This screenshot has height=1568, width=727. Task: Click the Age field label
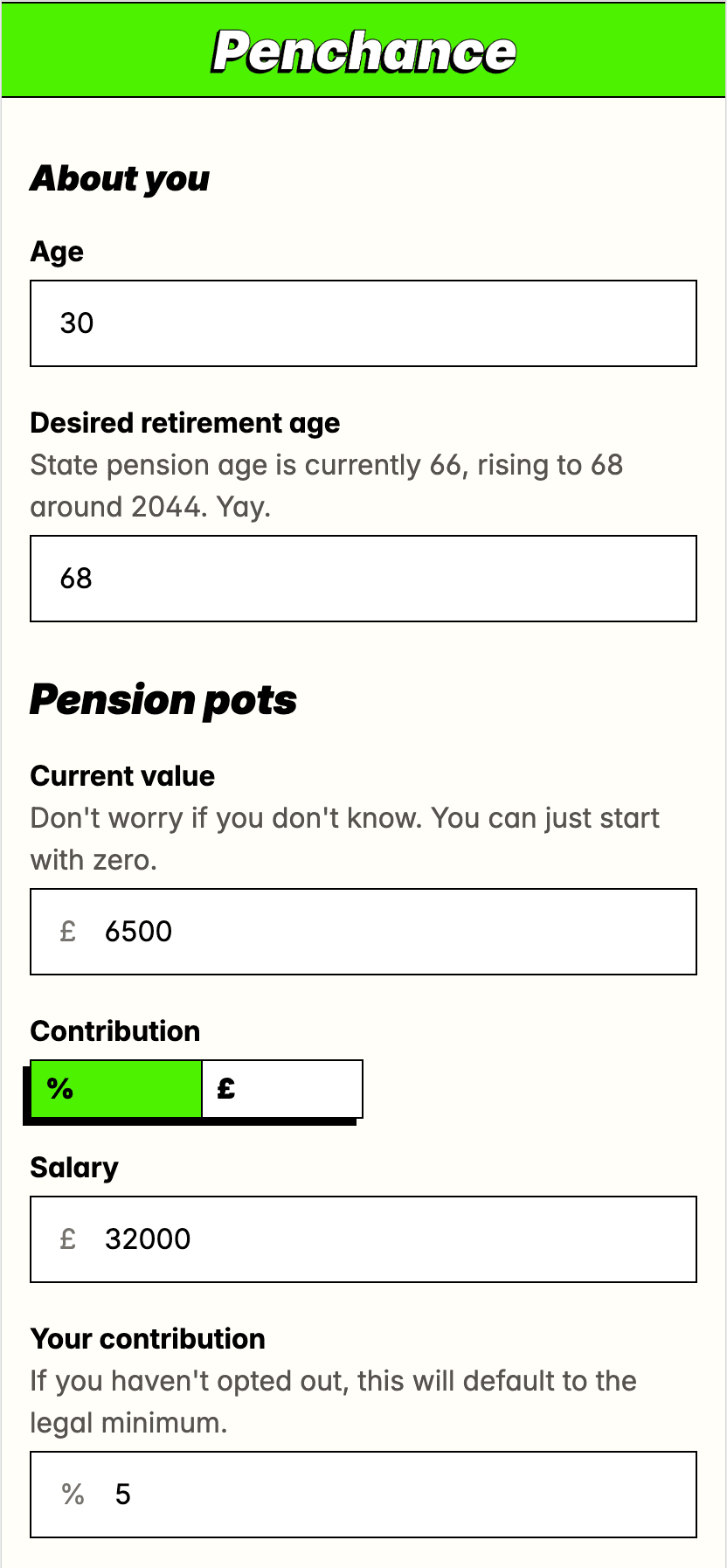(x=57, y=252)
